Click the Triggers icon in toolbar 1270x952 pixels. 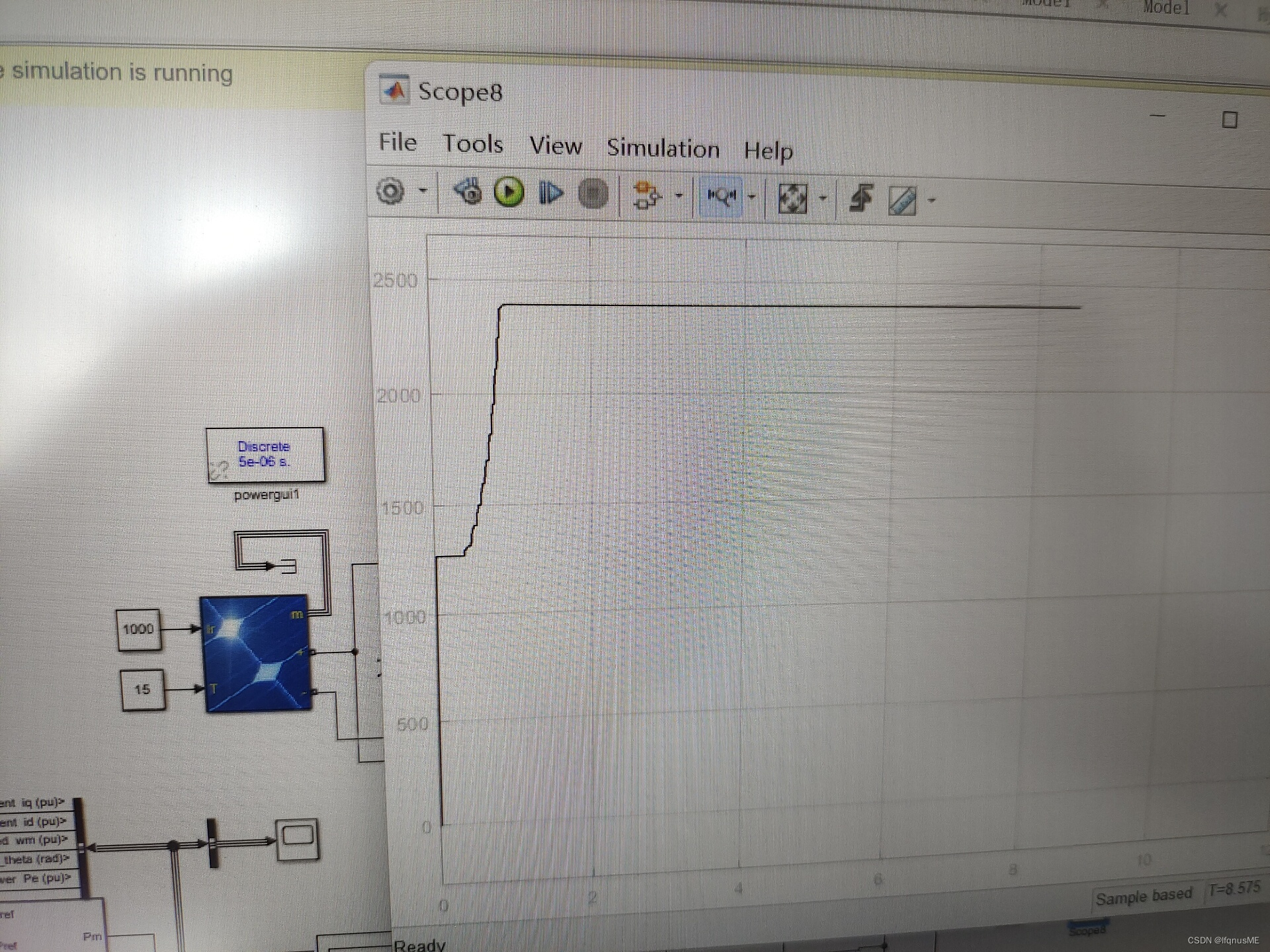[860, 198]
